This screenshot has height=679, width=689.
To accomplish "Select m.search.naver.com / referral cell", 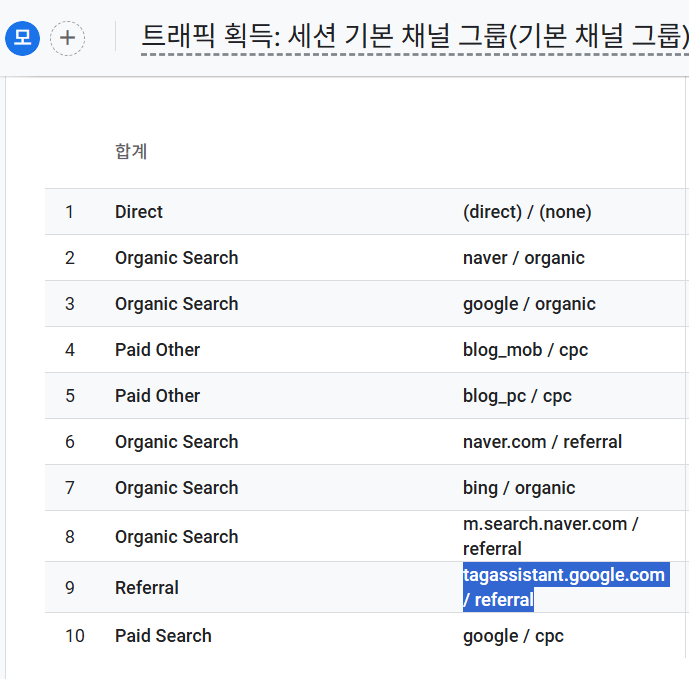I will click(551, 536).
